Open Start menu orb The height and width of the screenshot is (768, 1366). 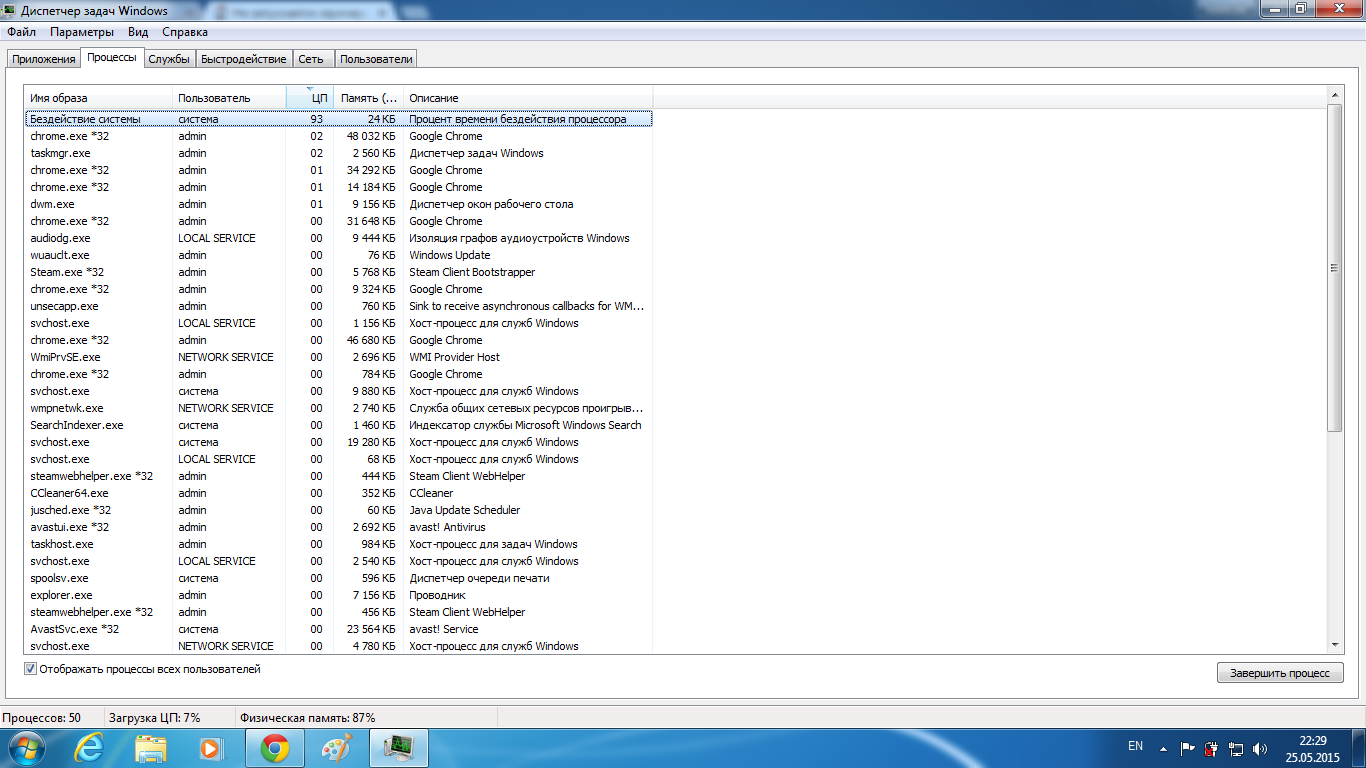pyautogui.click(x=25, y=748)
